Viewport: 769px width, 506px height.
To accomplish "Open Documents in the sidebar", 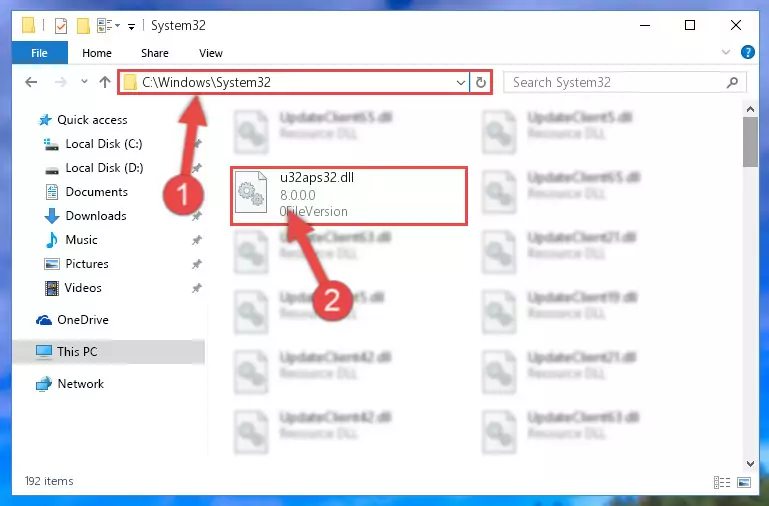I will tap(97, 192).
